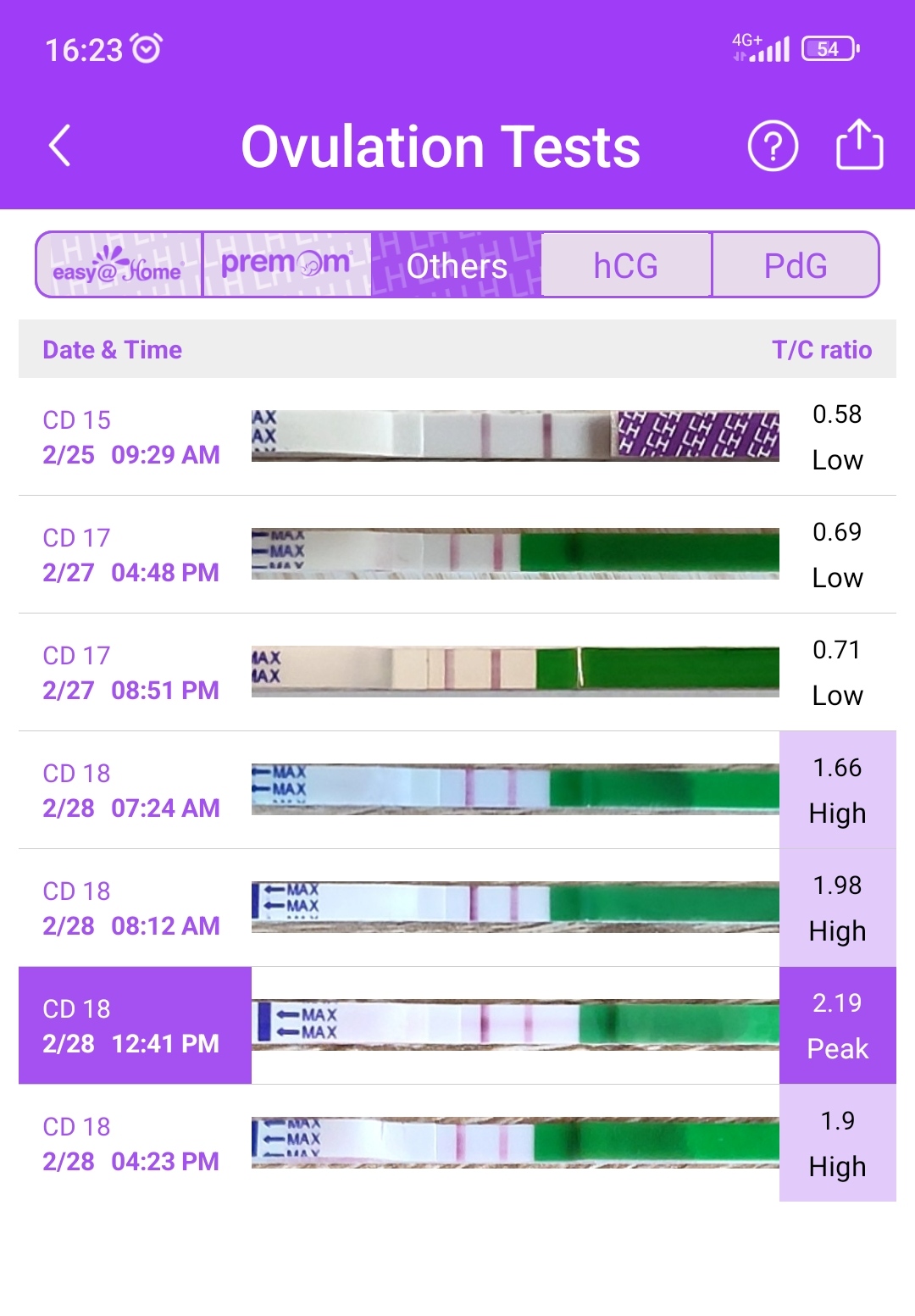Viewport: 915px width, 1316px height.
Task: Open the hCG tab
Action: (x=625, y=265)
